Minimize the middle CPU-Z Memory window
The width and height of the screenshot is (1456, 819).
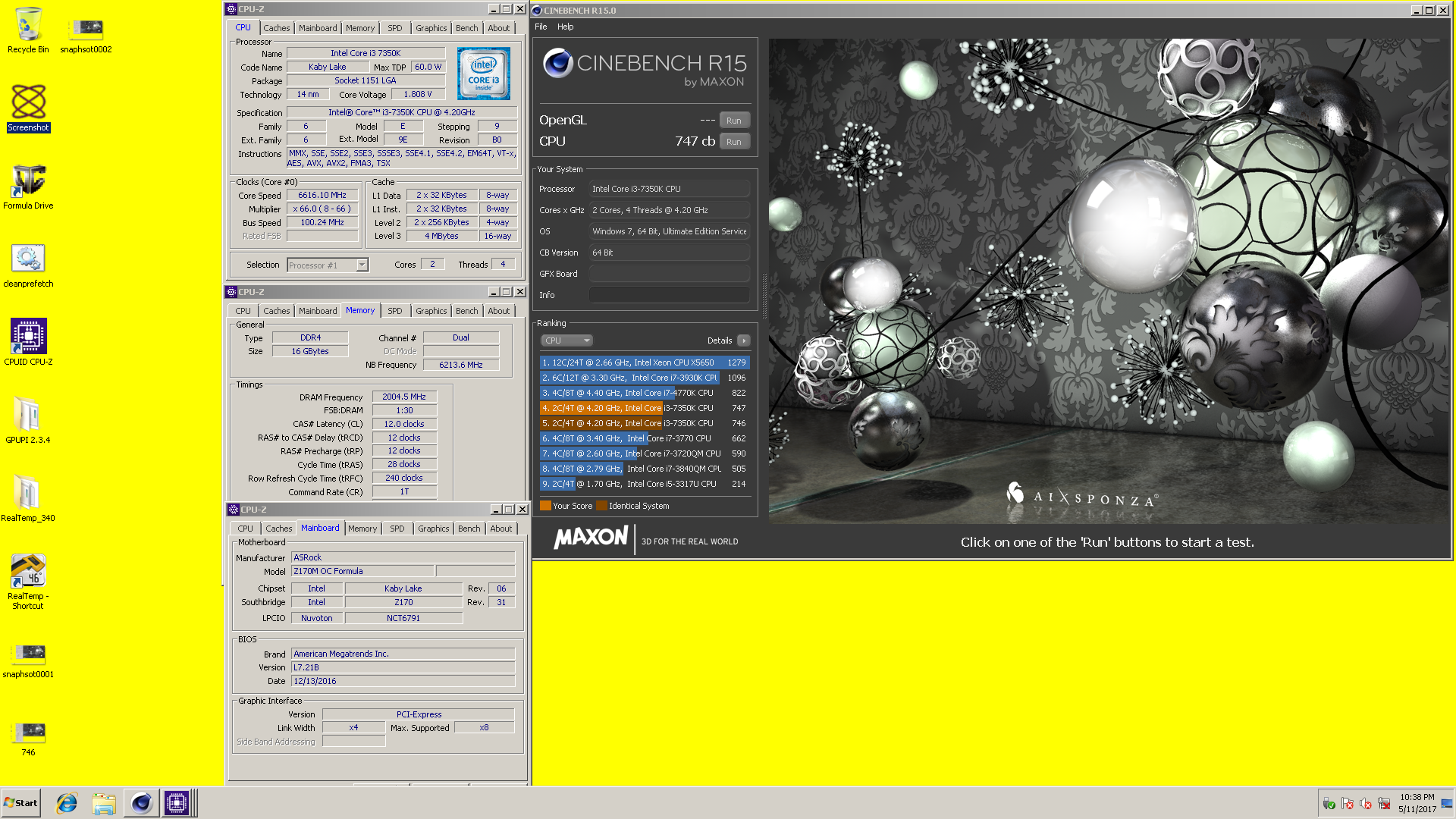pos(493,292)
